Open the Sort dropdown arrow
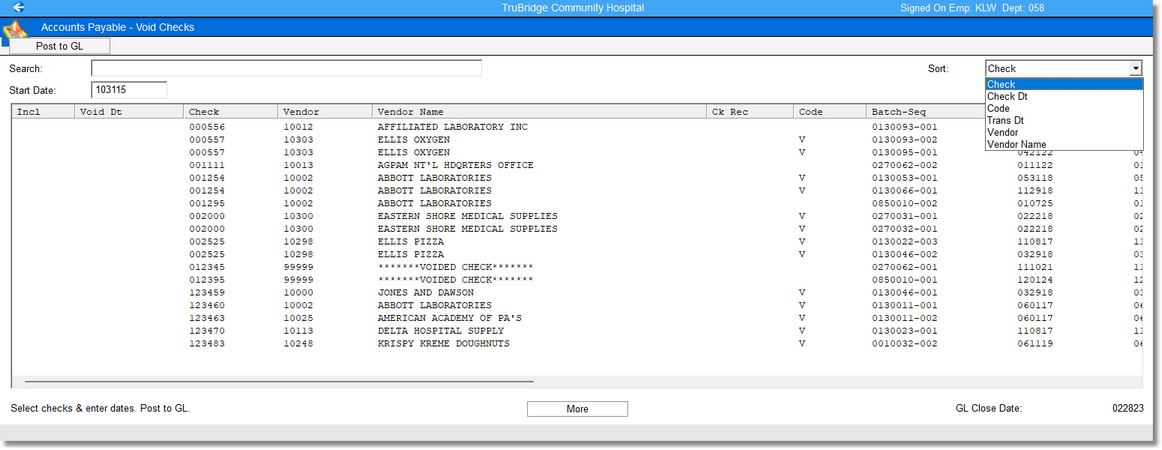The height and width of the screenshot is (450, 1162). coord(1135,68)
